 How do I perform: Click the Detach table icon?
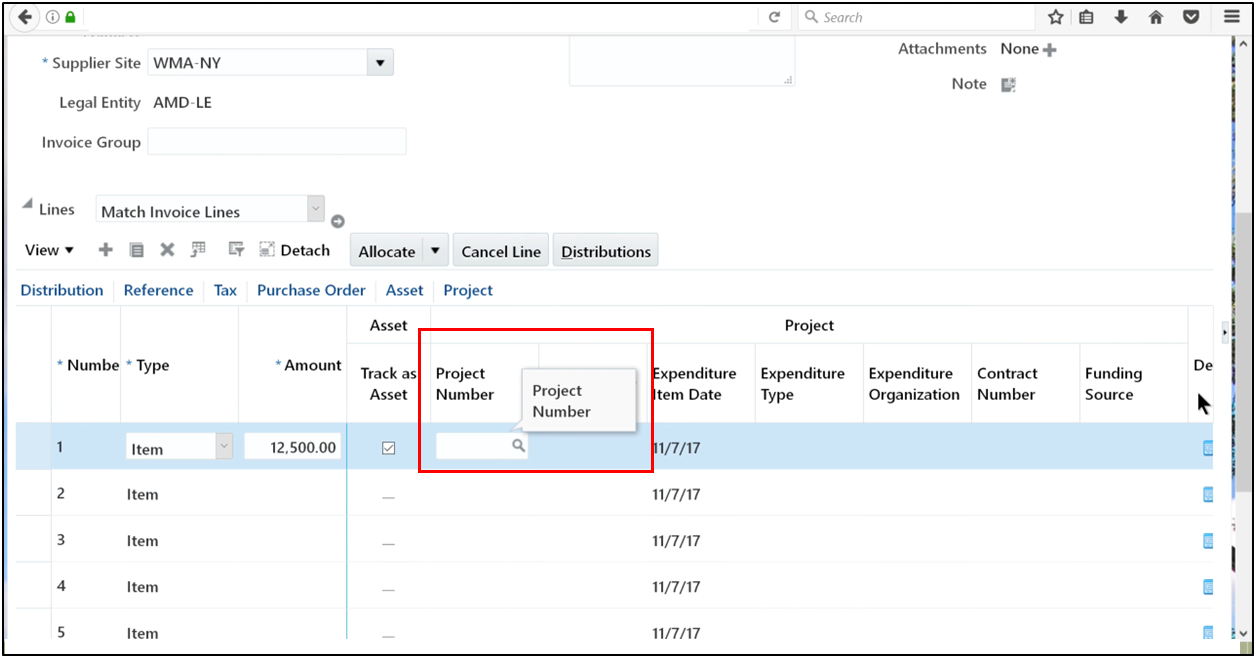(x=267, y=250)
